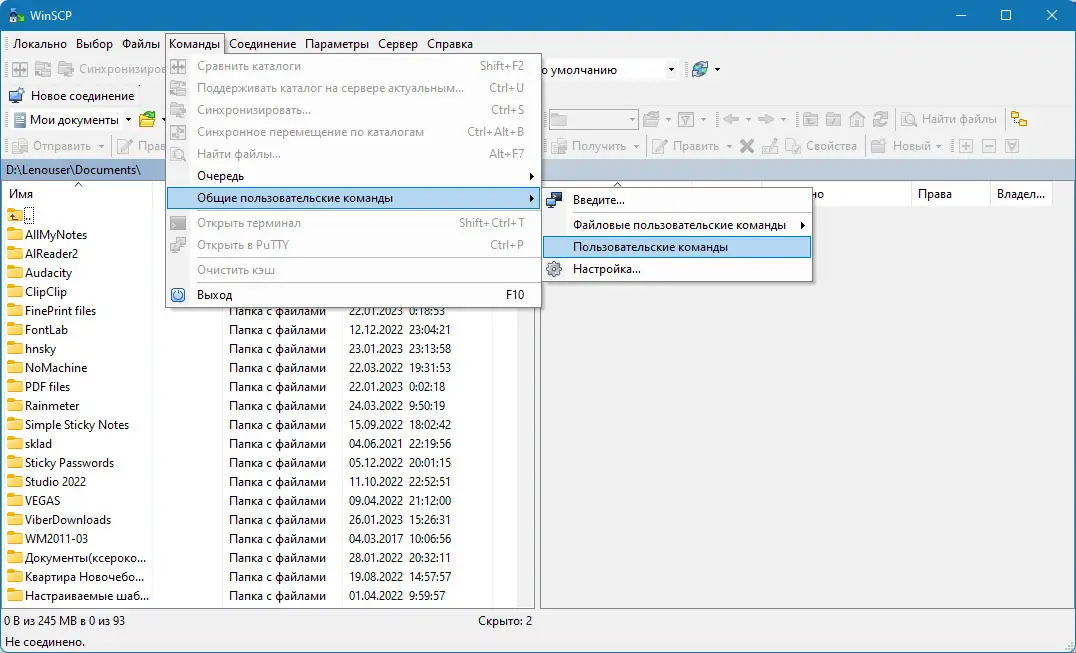The height and width of the screenshot is (653, 1076).
Task: Click the Владел... column header
Action: coord(1021,194)
